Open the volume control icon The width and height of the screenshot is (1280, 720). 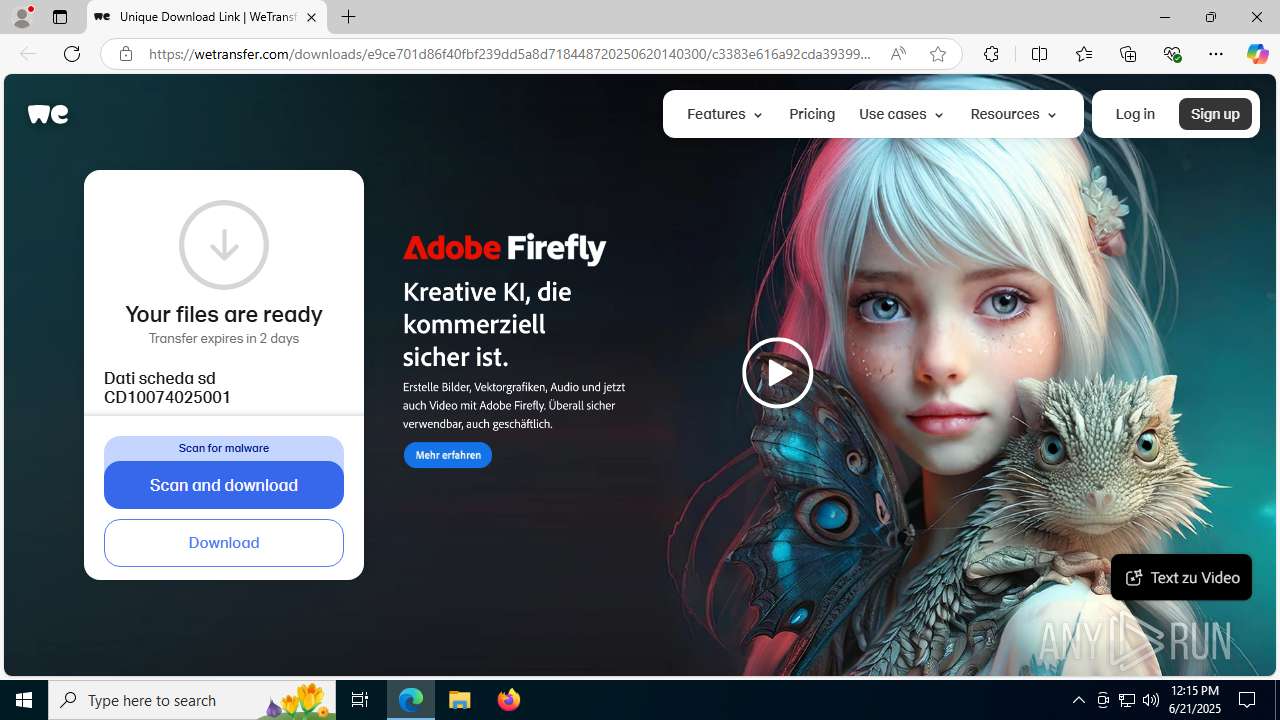[1151, 700]
